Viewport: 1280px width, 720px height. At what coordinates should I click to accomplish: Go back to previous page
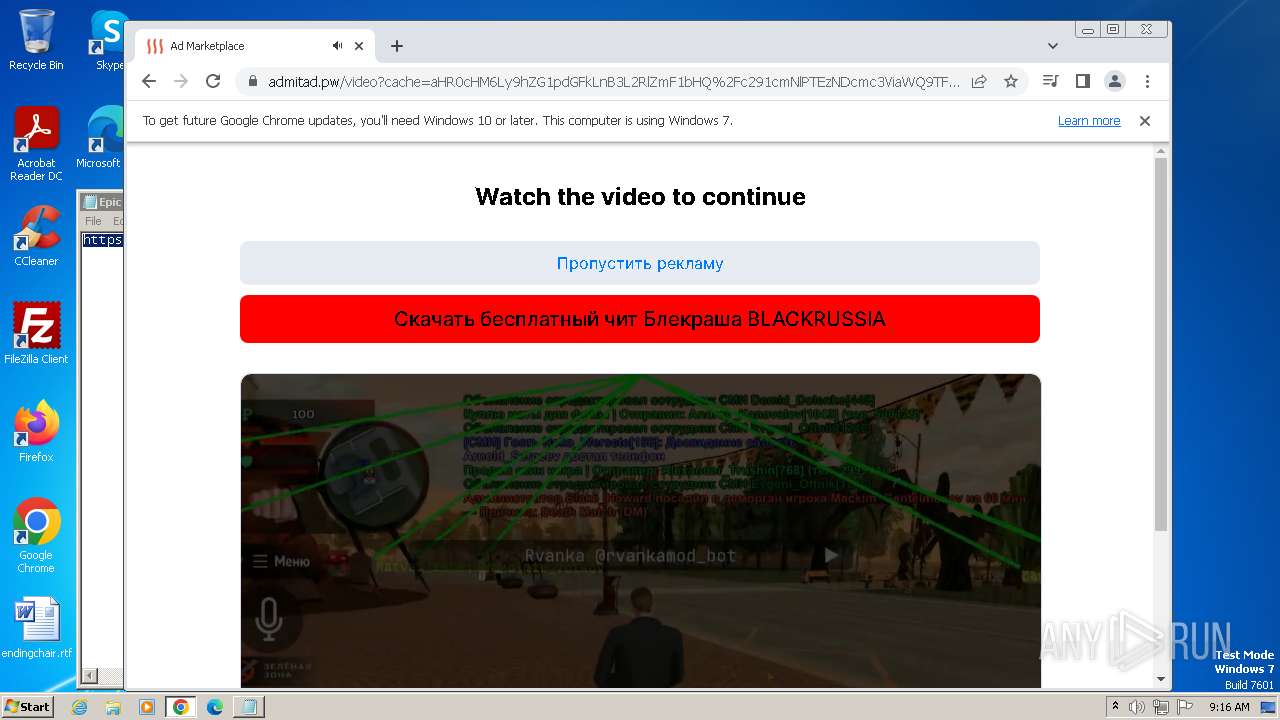click(x=149, y=81)
